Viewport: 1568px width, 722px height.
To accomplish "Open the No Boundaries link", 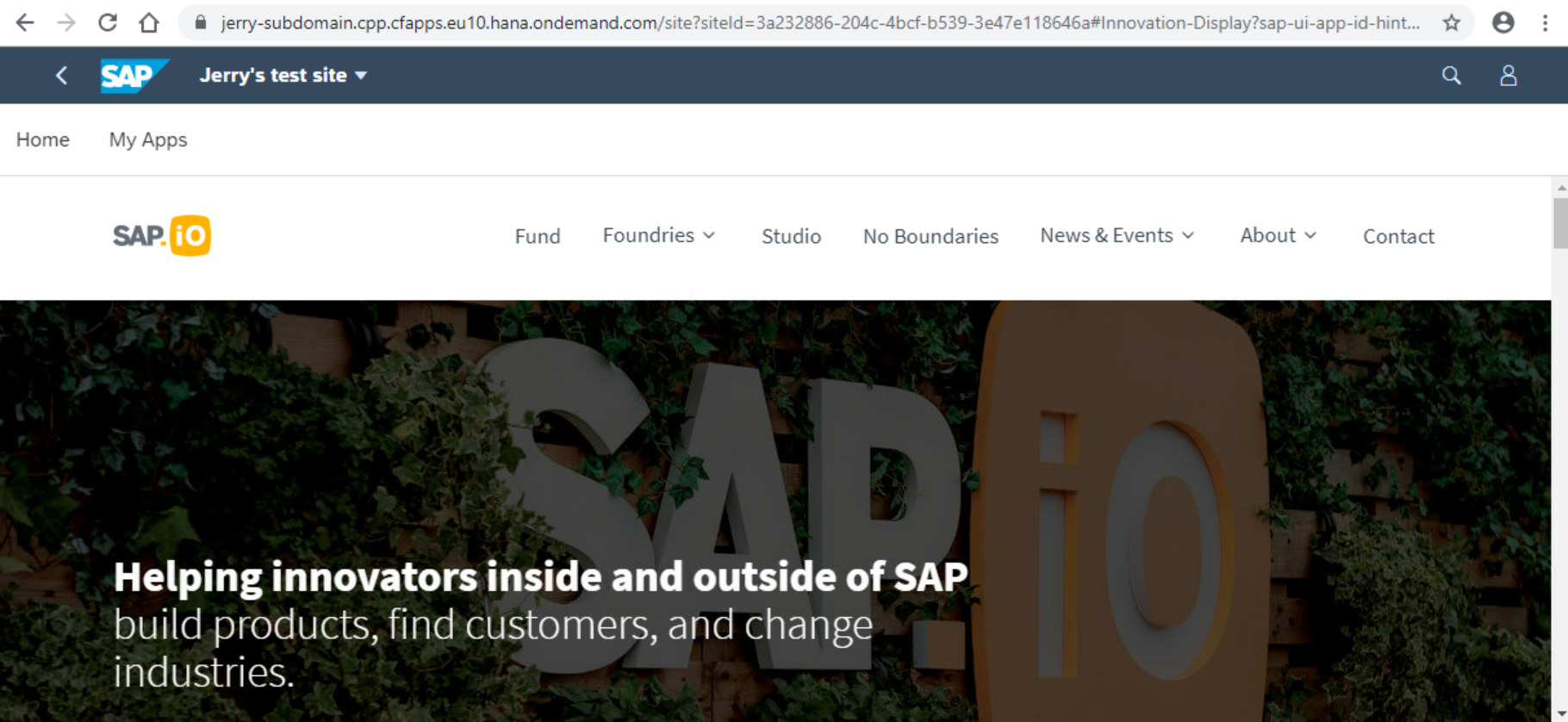I will tap(930, 236).
